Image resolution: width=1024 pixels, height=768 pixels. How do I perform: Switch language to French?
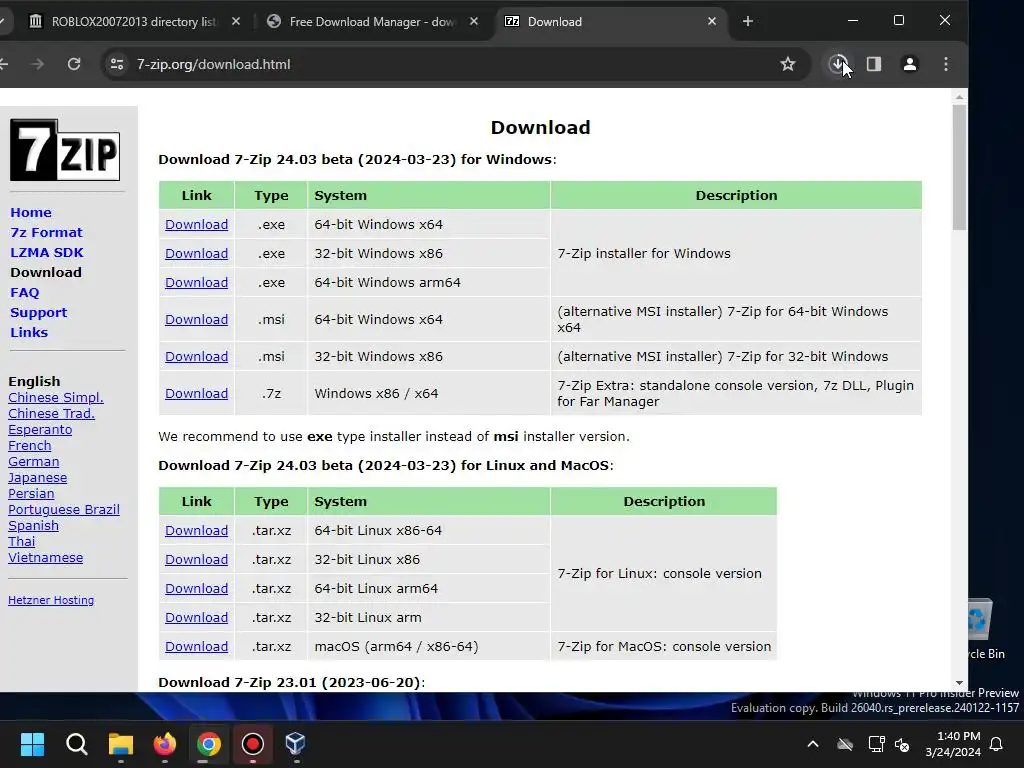tap(29, 445)
